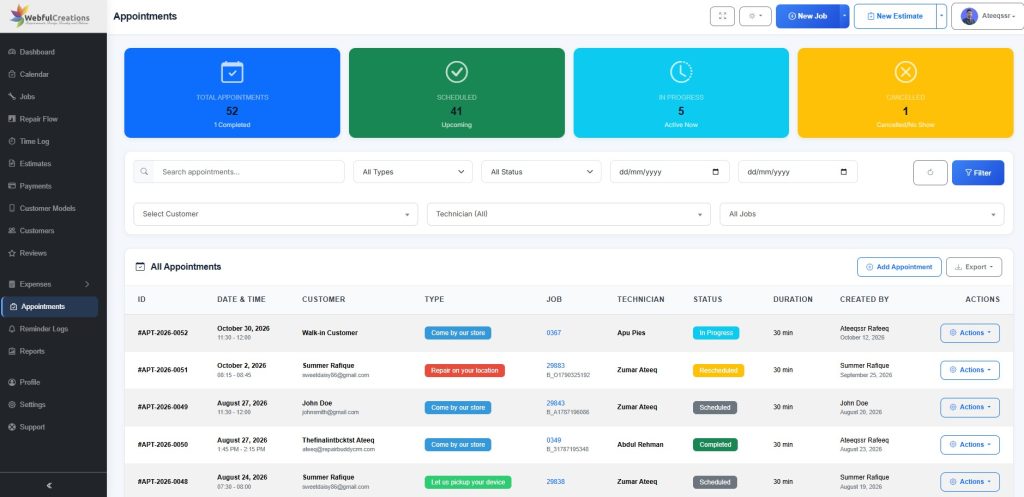
Task: Open the second date picker calendar icon
Action: coord(844,172)
